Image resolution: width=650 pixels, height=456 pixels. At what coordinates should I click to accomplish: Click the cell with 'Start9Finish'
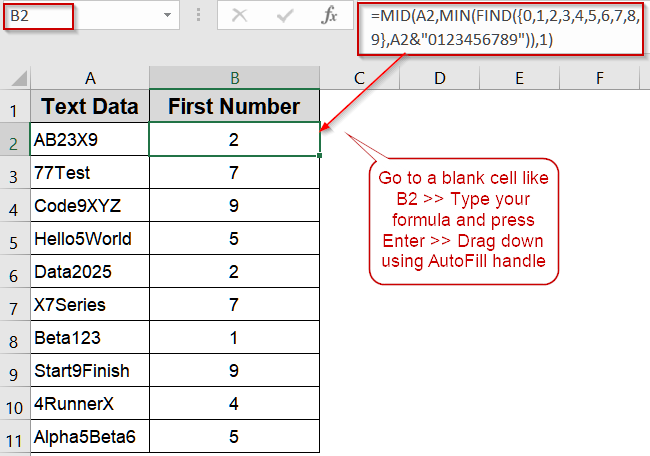[90, 372]
